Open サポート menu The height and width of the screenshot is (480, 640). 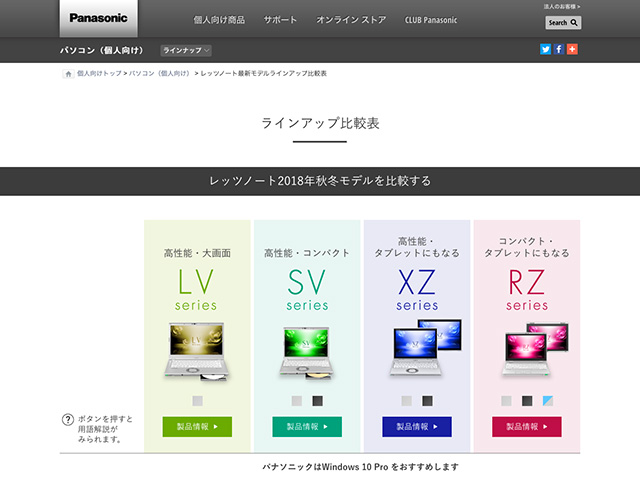(280, 20)
